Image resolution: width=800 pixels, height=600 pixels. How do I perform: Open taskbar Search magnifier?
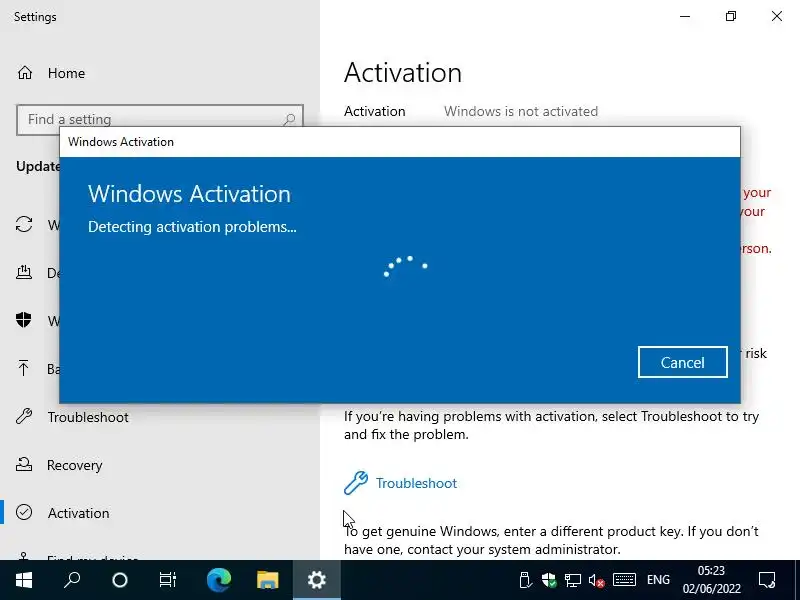click(x=72, y=580)
